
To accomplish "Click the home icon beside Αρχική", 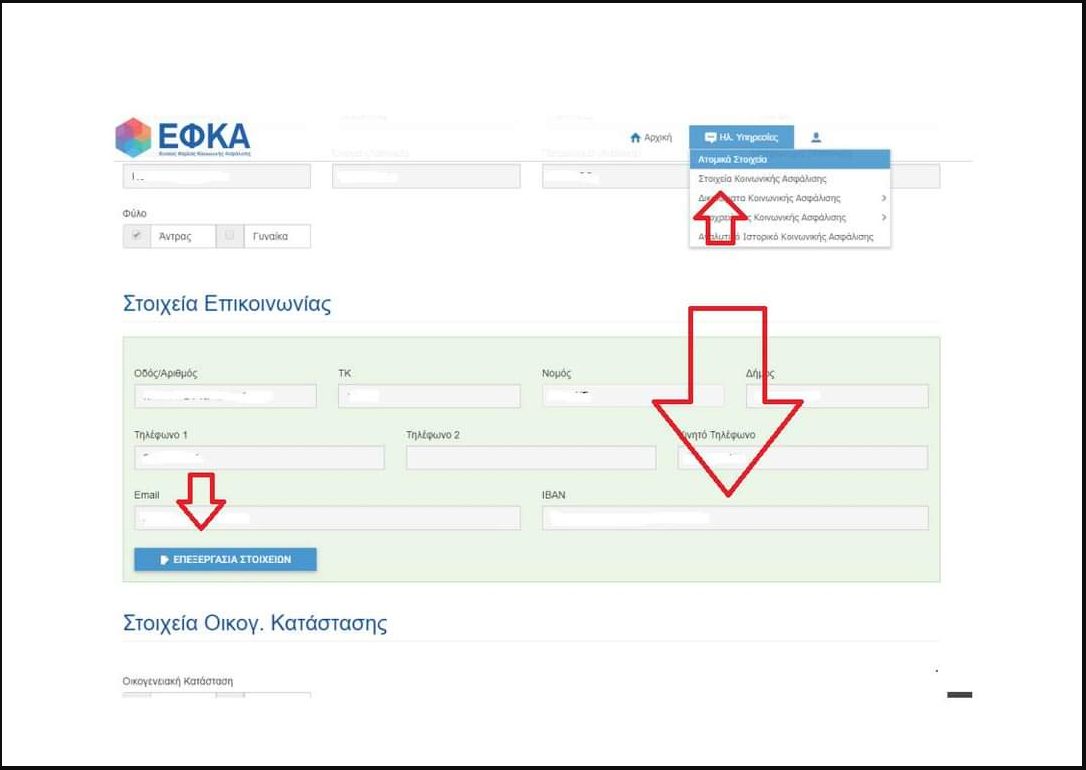I will pos(635,138).
